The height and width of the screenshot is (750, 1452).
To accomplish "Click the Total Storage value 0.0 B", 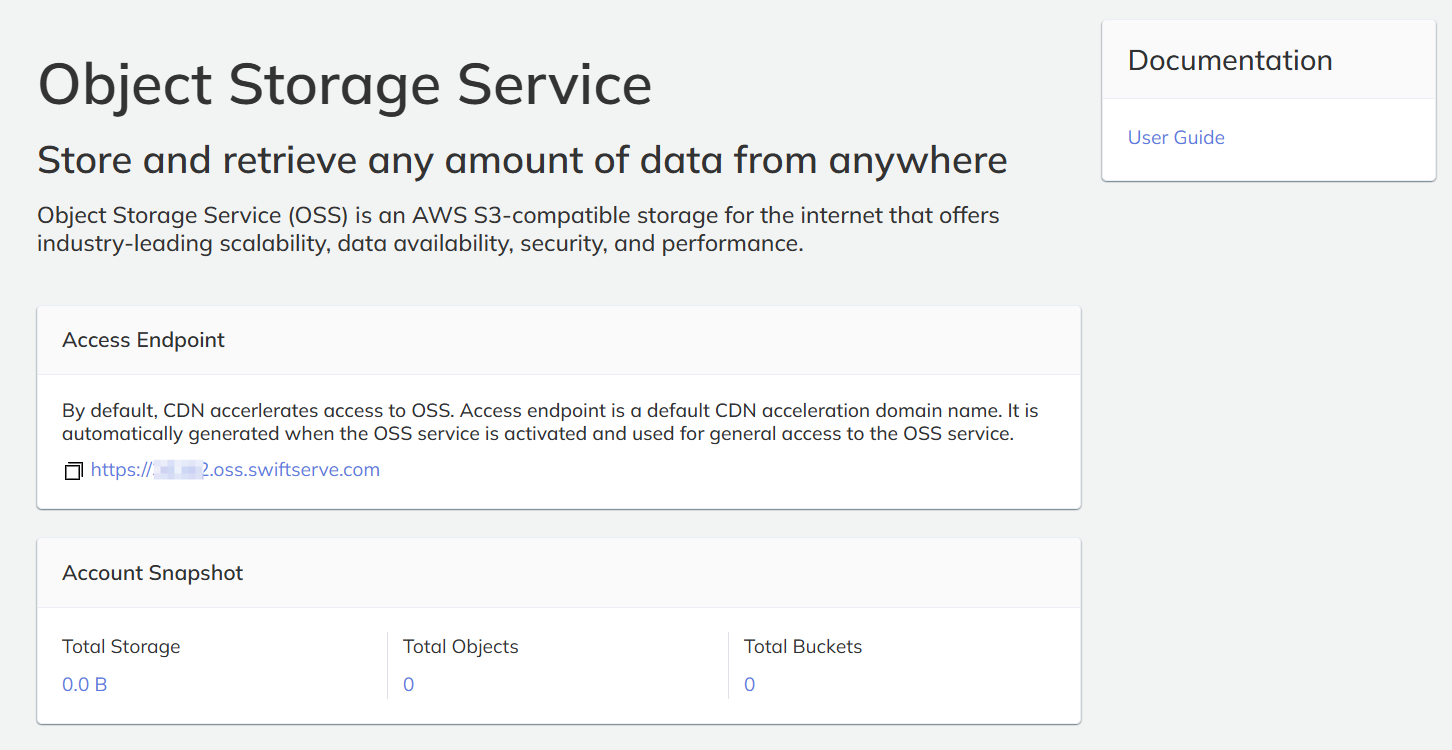I will click(85, 685).
